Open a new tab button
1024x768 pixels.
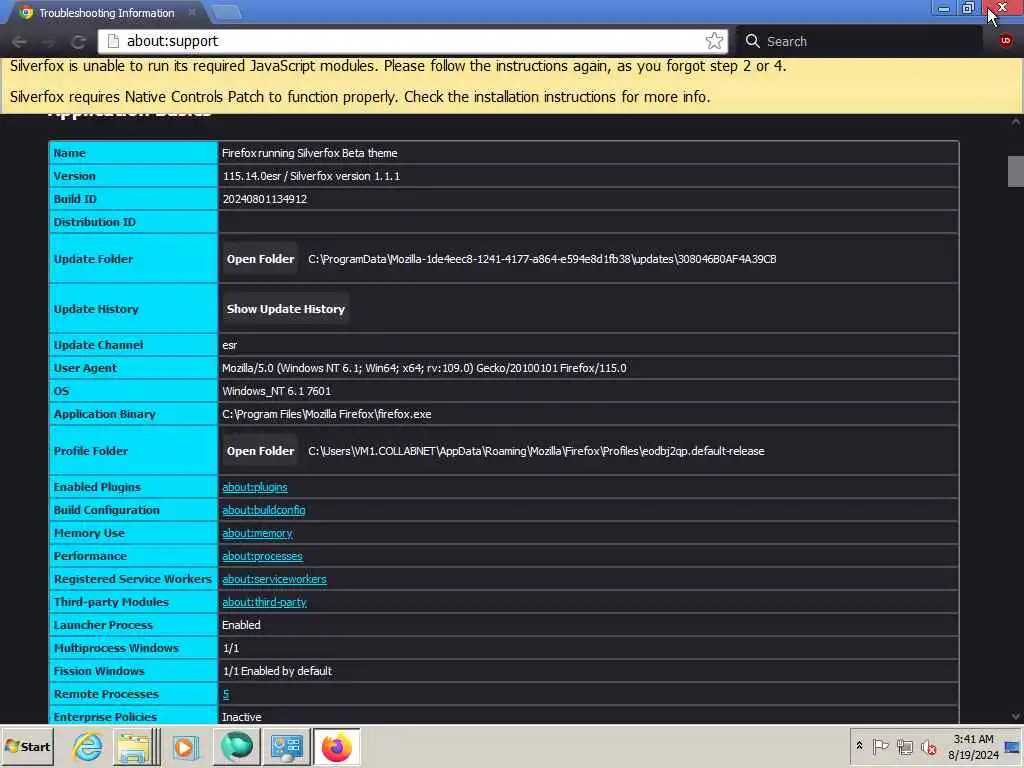point(226,12)
